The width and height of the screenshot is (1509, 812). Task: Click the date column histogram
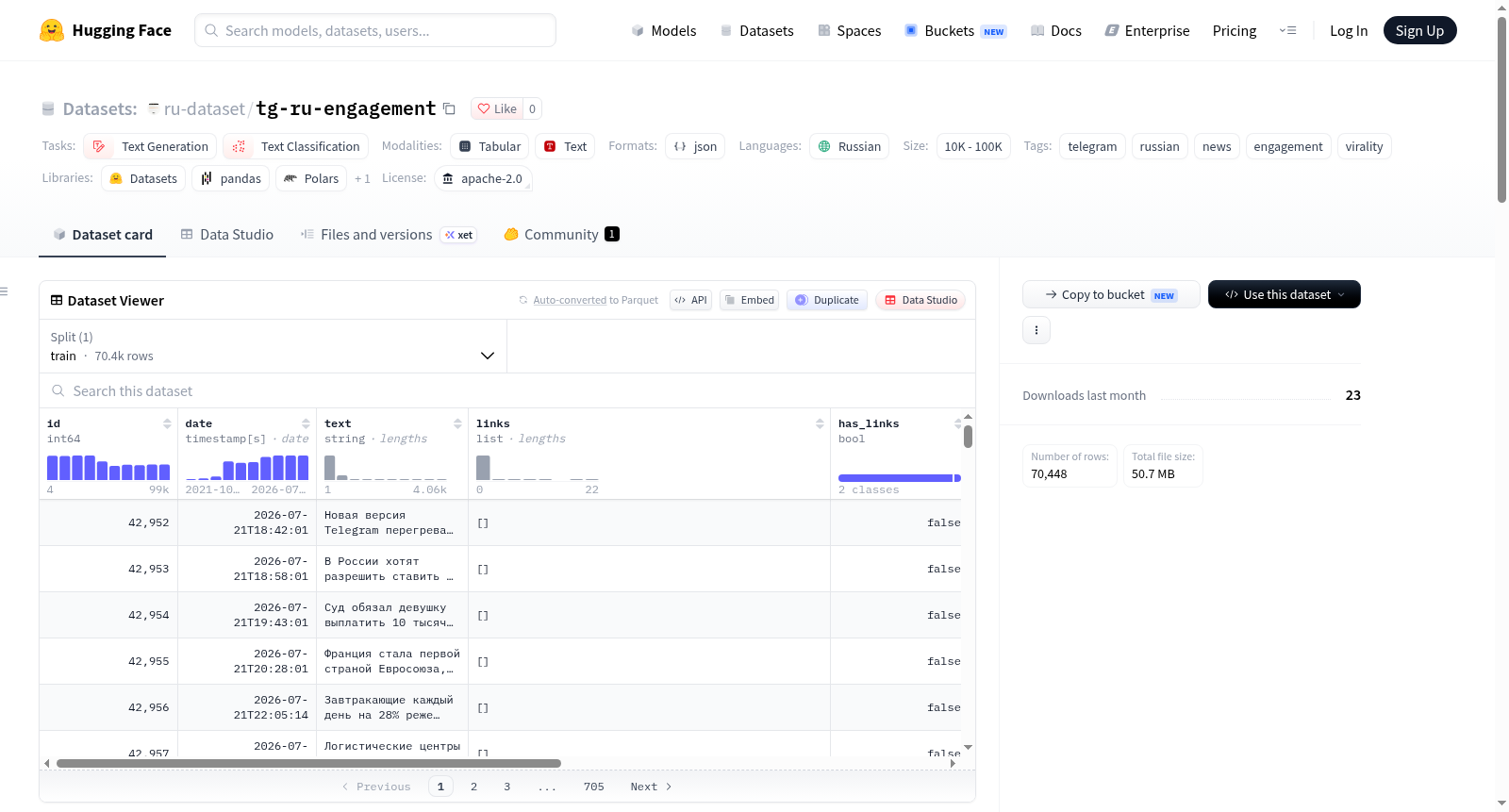(247, 468)
